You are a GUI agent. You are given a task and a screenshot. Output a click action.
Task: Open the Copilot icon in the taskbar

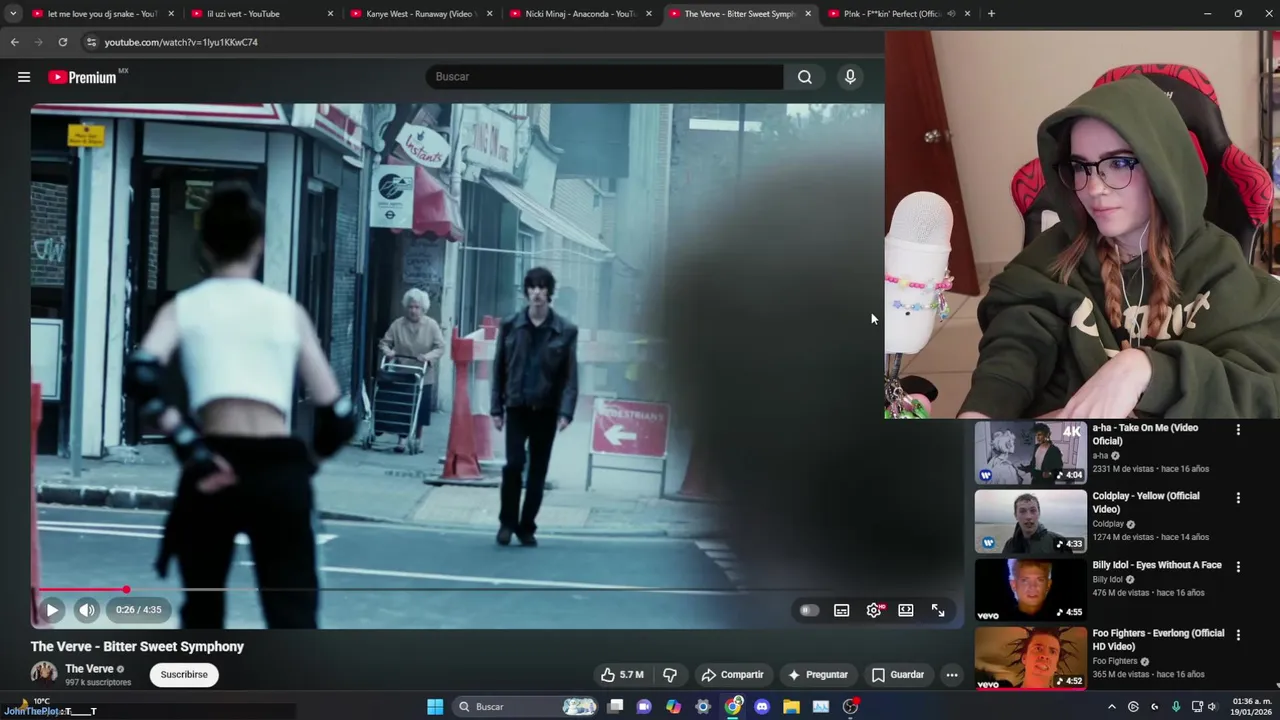tap(674, 707)
